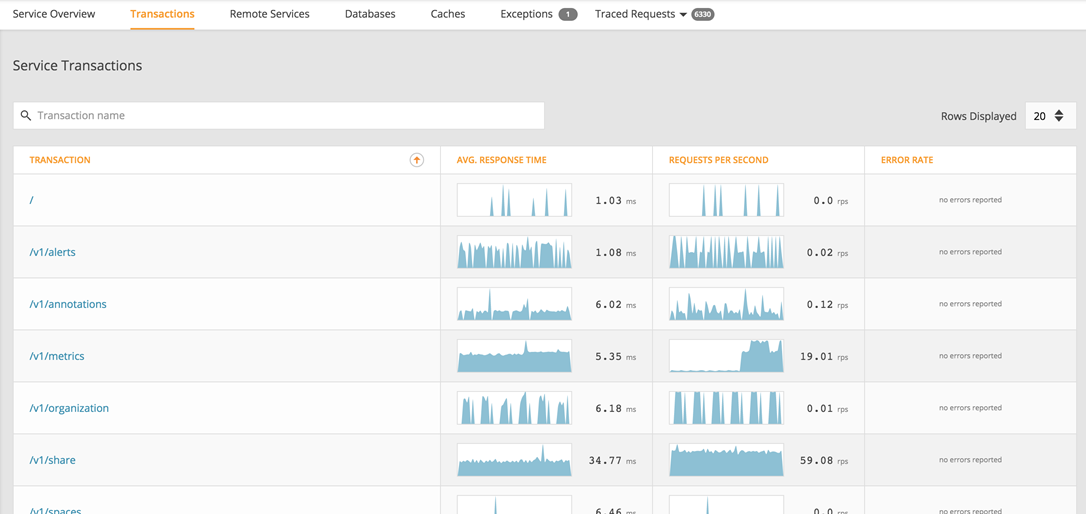Click /v1/alerts response time chart
1086x514 pixels.
point(515,252)
